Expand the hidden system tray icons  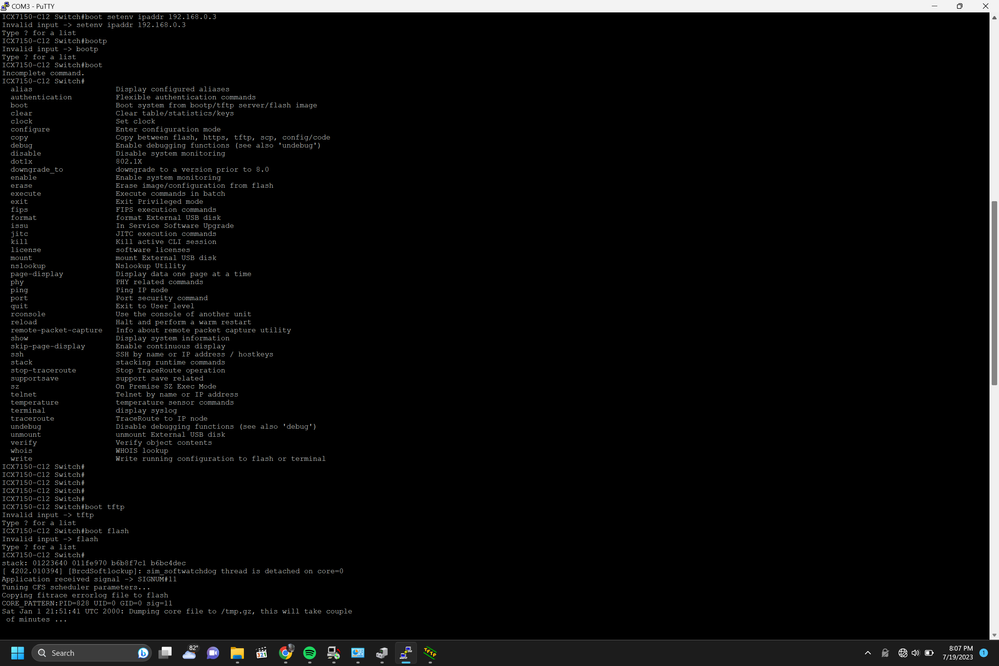(867, 653)
